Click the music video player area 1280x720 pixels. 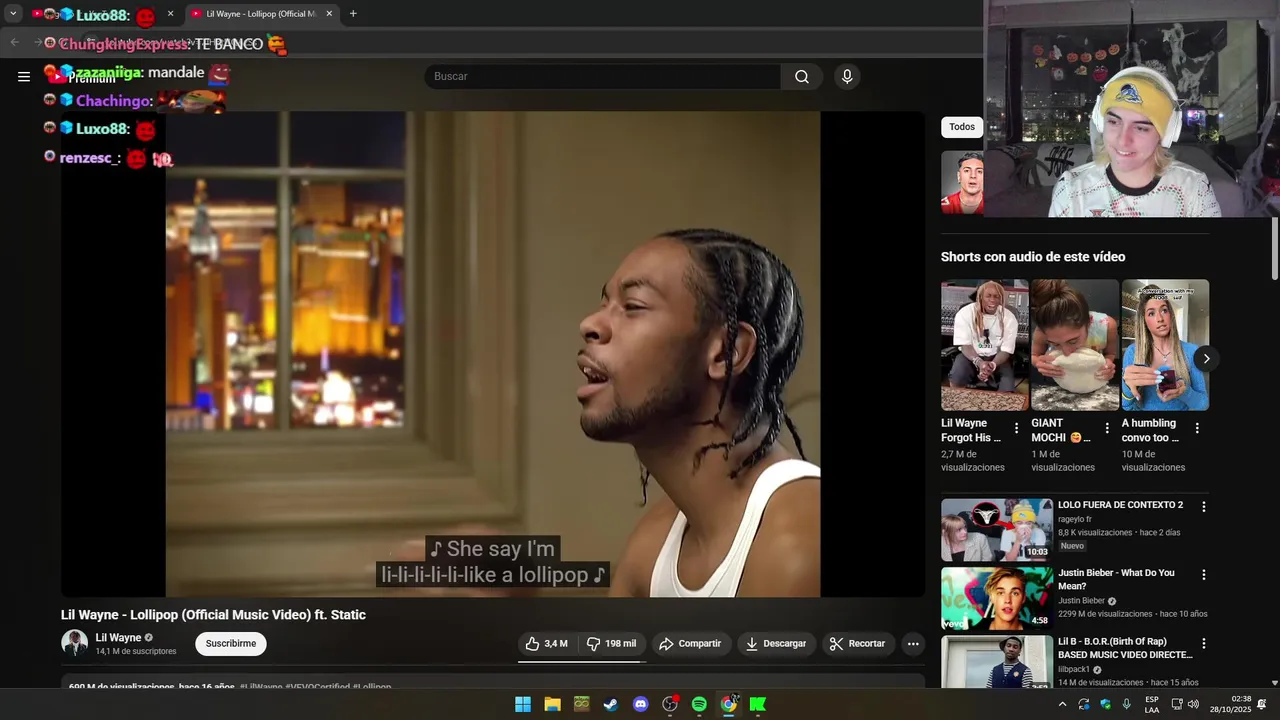pos(493,354)
